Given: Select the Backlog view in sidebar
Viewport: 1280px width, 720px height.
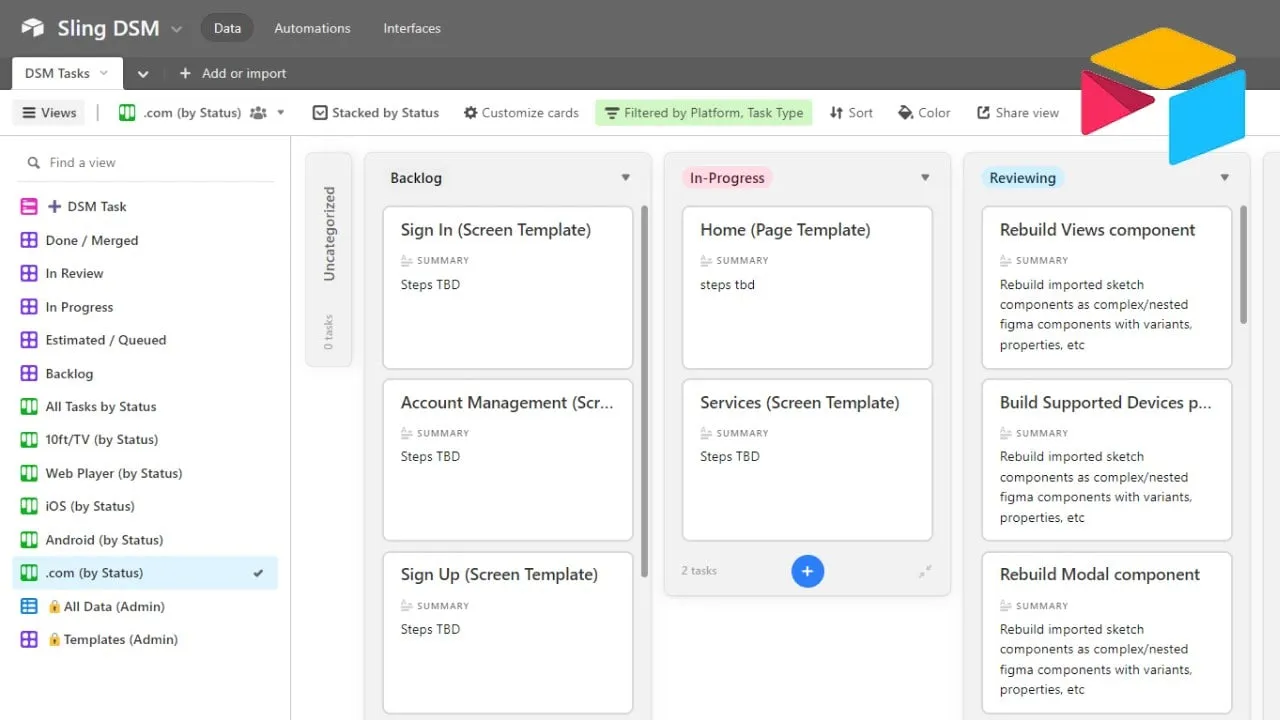Looking at the screenshot, I should [x=147, y=373].
